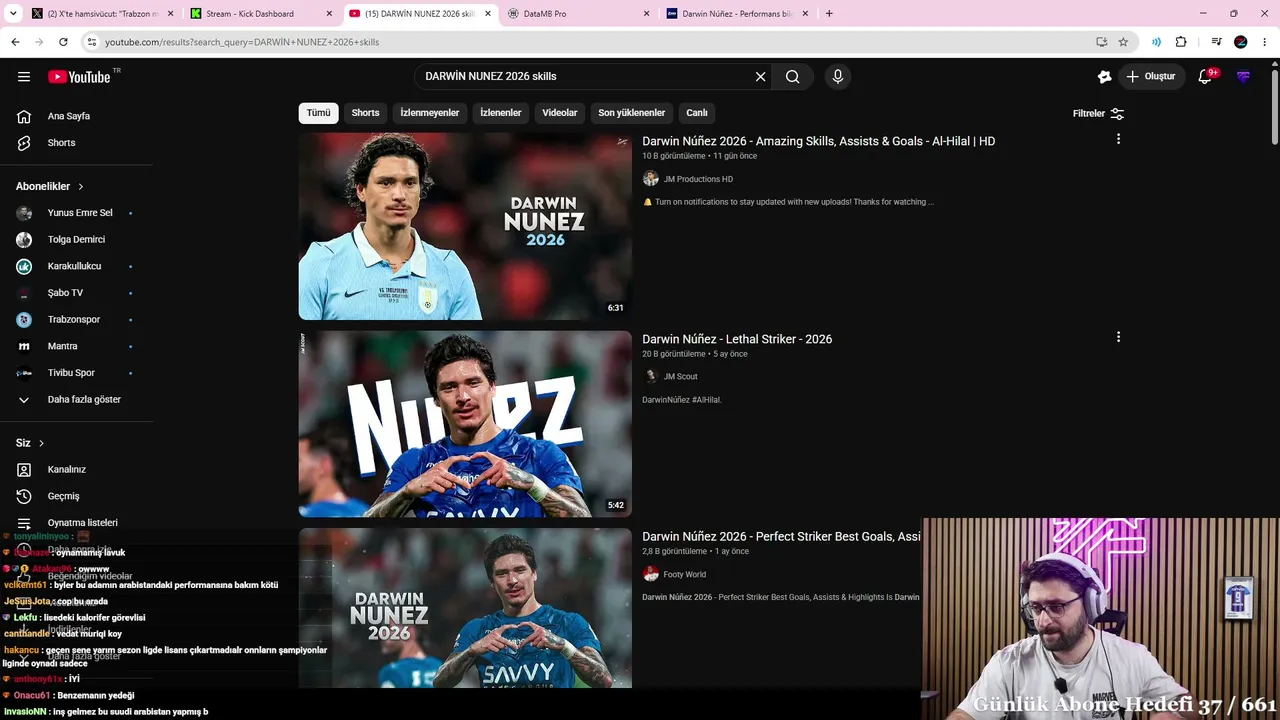Image resolution: width=1280 pixels, height=720 pixels.
Task: Reload the YouTube page
Action: (x=63, y=42)
